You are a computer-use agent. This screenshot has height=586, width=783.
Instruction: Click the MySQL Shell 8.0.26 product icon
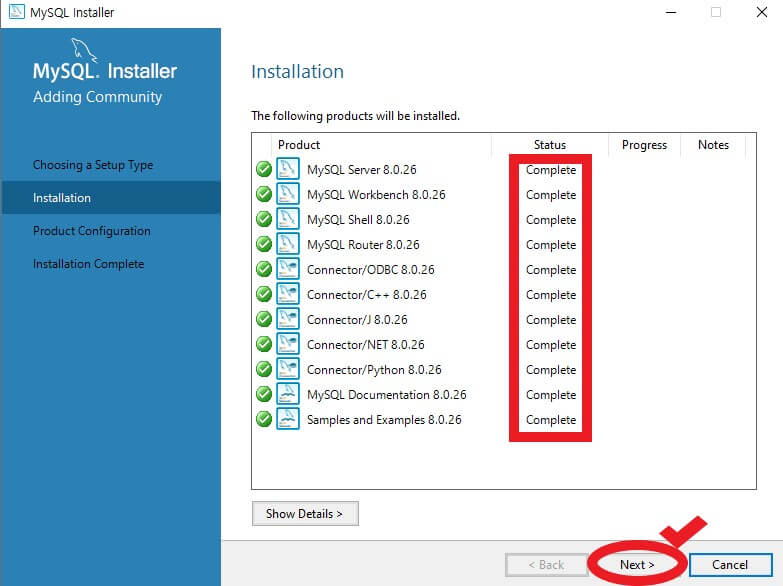pos(288,219)
